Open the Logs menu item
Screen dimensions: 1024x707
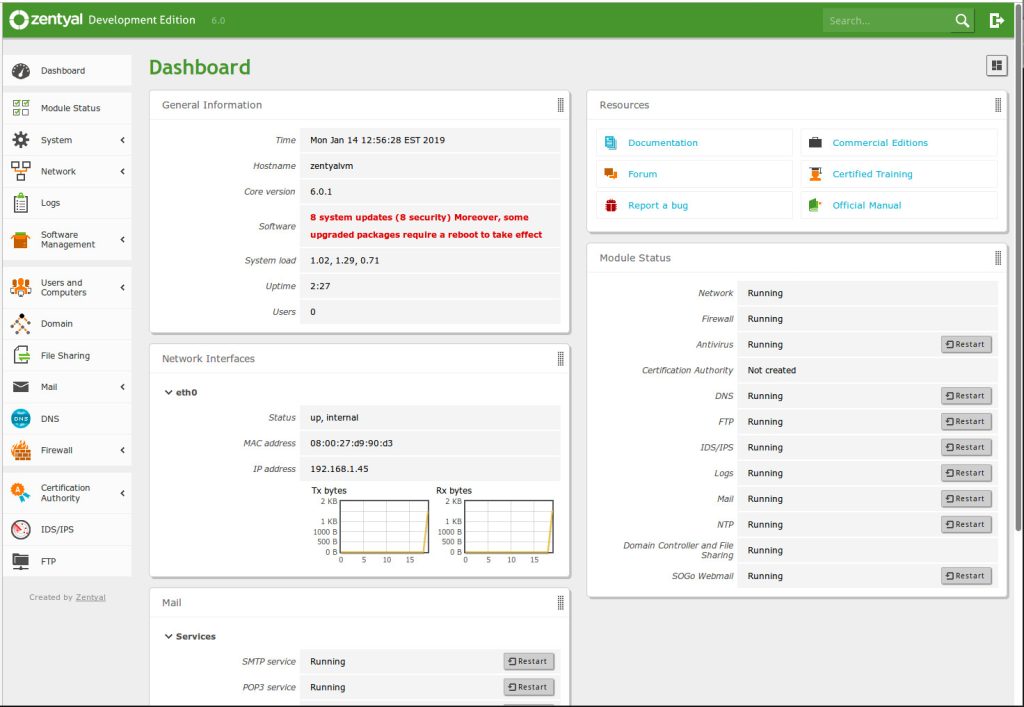click(x=51, y=203)
